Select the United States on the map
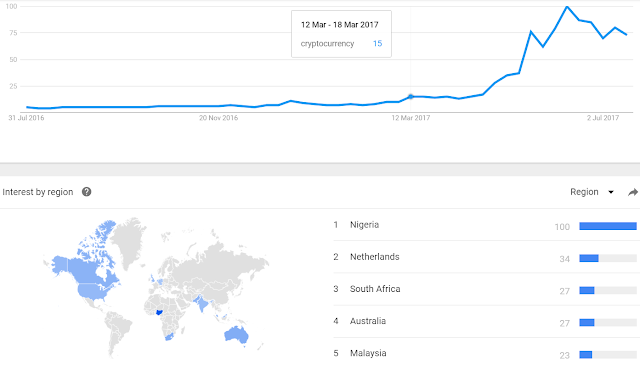This screenshot has width=640, height=365. point(93,291)
